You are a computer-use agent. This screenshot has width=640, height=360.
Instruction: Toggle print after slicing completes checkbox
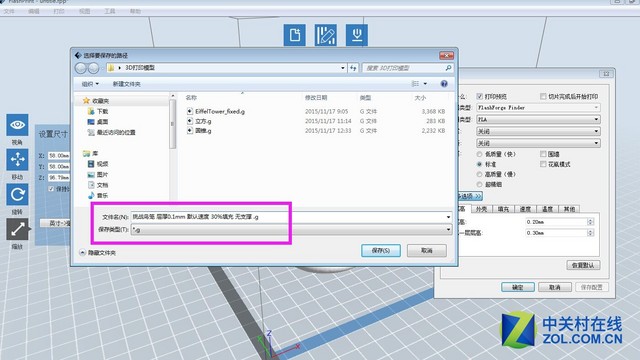pyautogui.click(x=543, y=96)
